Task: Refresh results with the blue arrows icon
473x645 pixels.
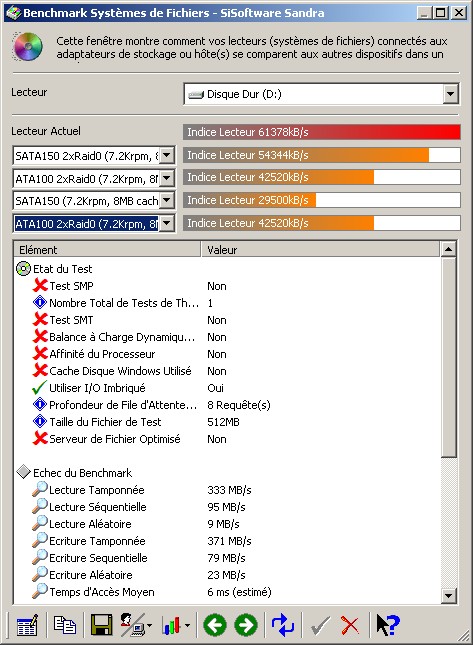Action: (x=283, y=625)
